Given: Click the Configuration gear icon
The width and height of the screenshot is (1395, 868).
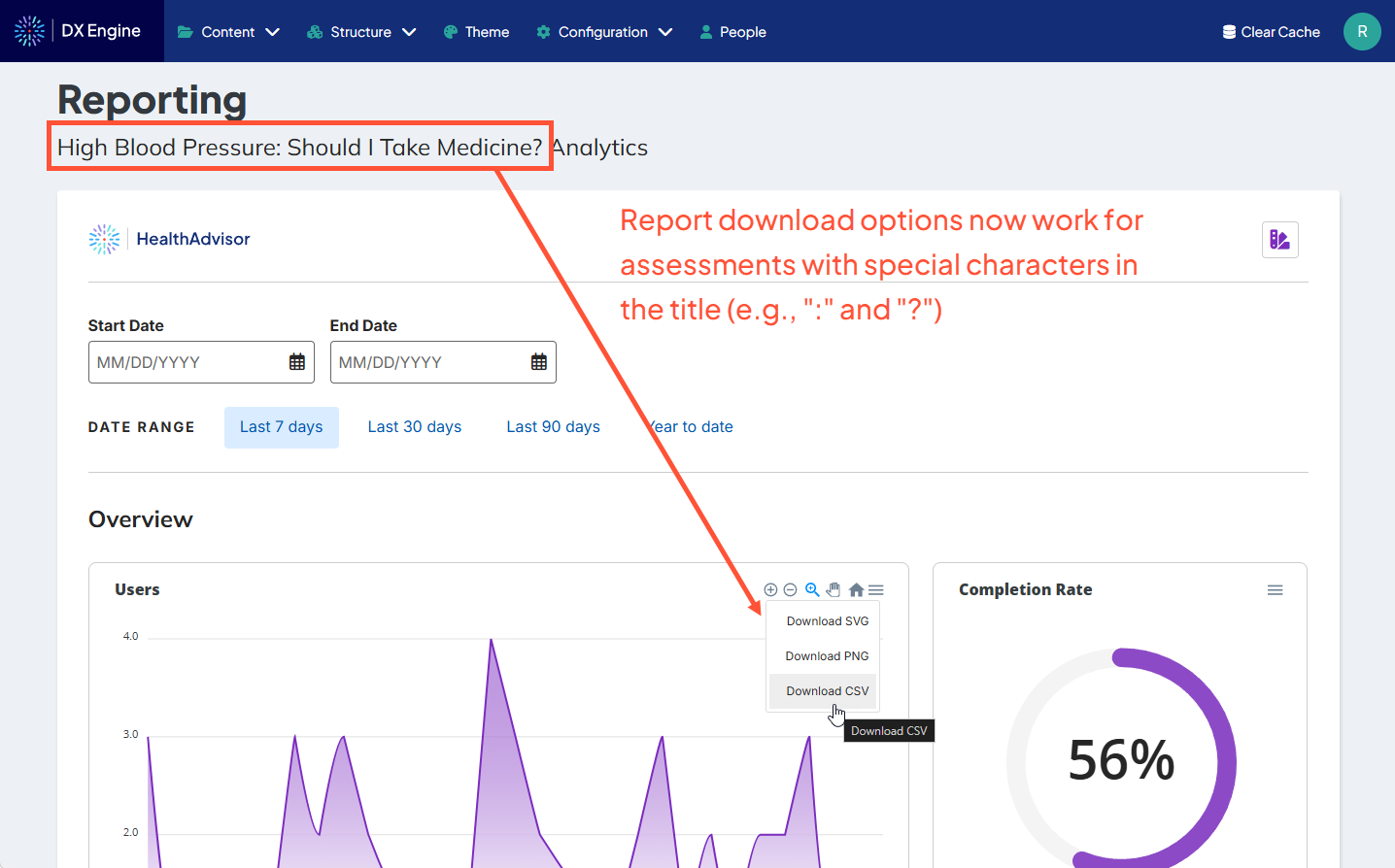Looking at the screenshot, I should (543, 32).
